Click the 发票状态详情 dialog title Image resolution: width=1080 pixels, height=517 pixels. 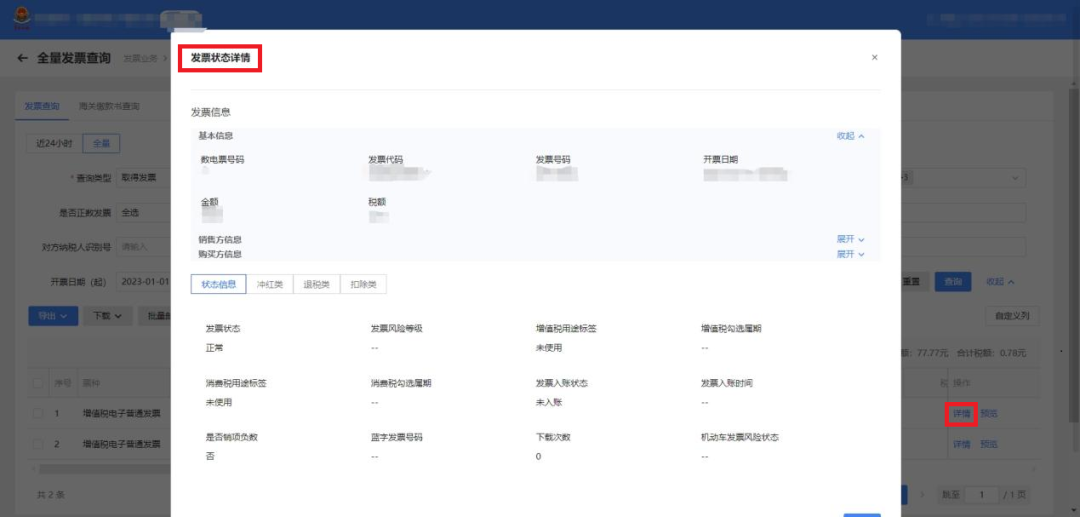220,58
